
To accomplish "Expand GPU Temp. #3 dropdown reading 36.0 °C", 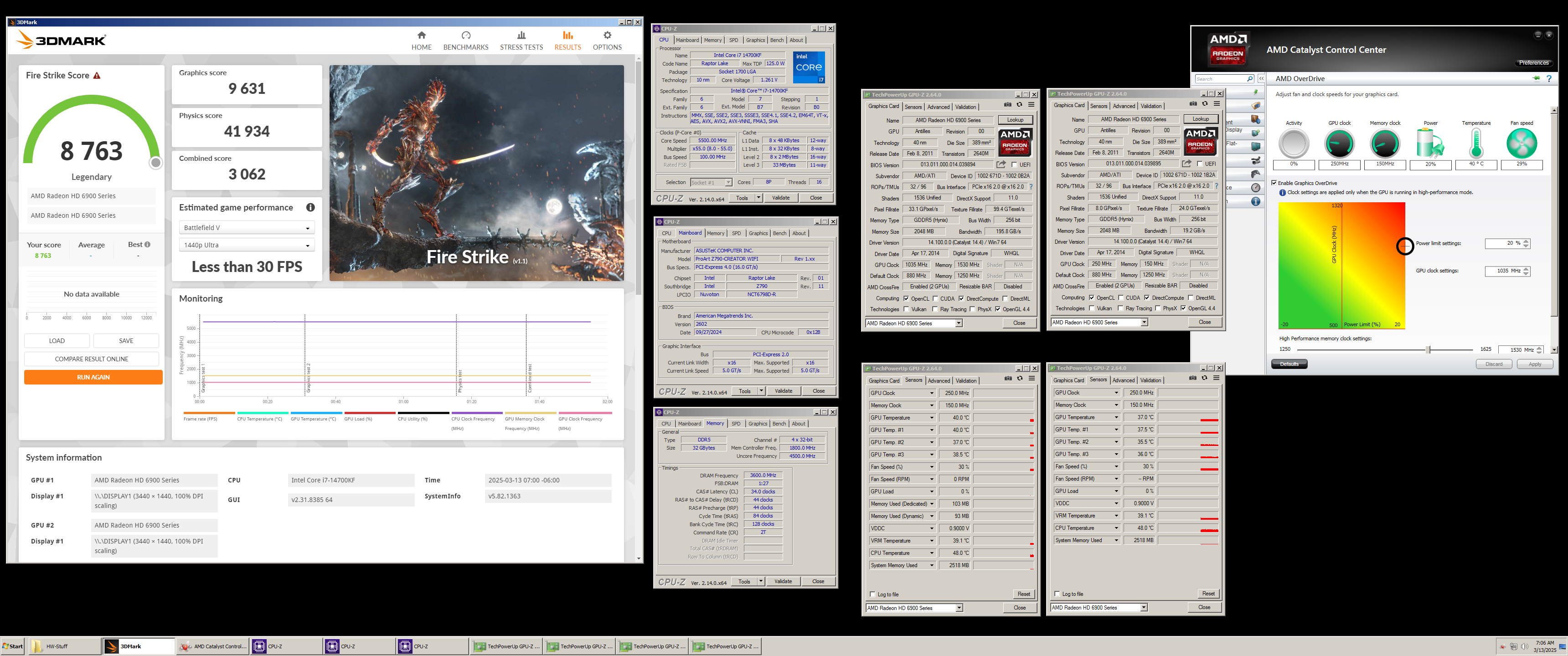I will [1116, 454].
